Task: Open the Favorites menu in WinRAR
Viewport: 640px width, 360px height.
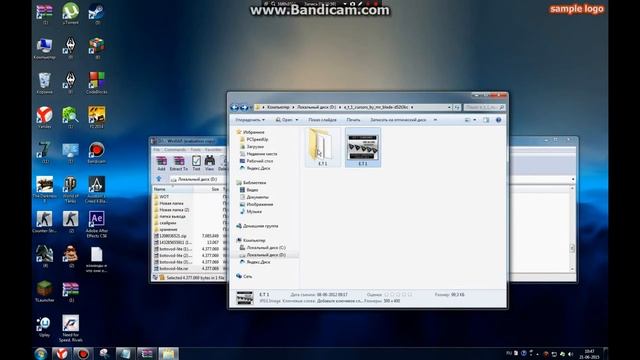Action: [x=213, y=150]
